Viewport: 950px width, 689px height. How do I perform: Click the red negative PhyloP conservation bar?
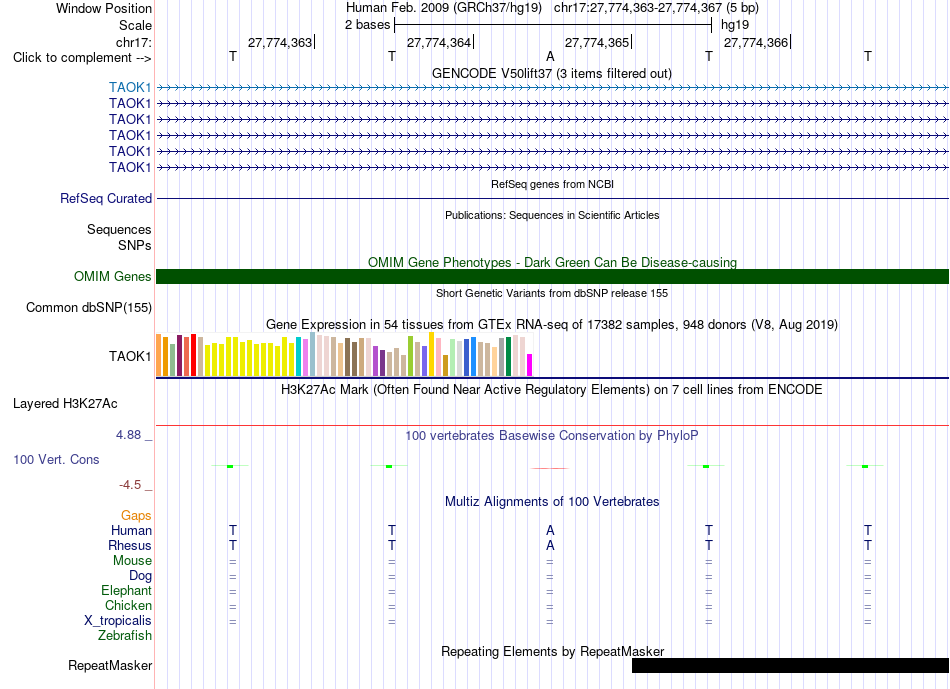click(x=550, y=468)
